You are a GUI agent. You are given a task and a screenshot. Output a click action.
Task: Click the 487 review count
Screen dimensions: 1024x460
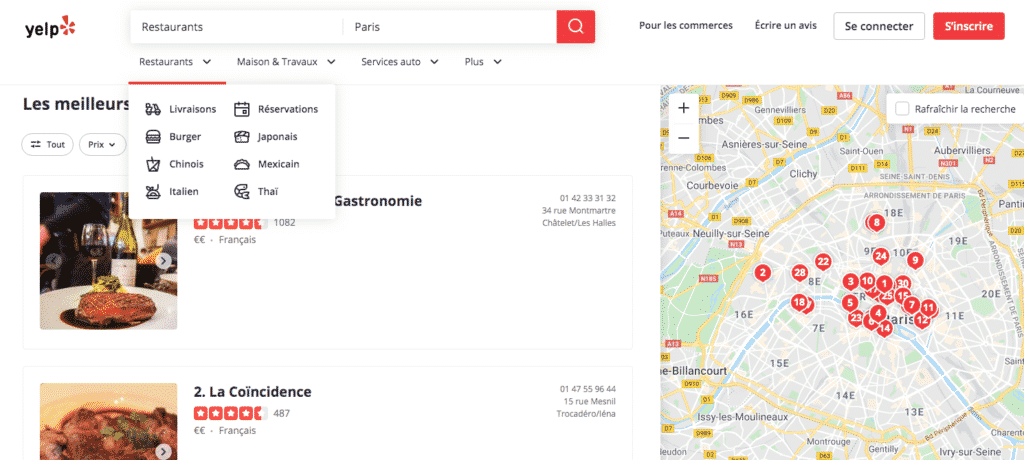coord(281,413)
